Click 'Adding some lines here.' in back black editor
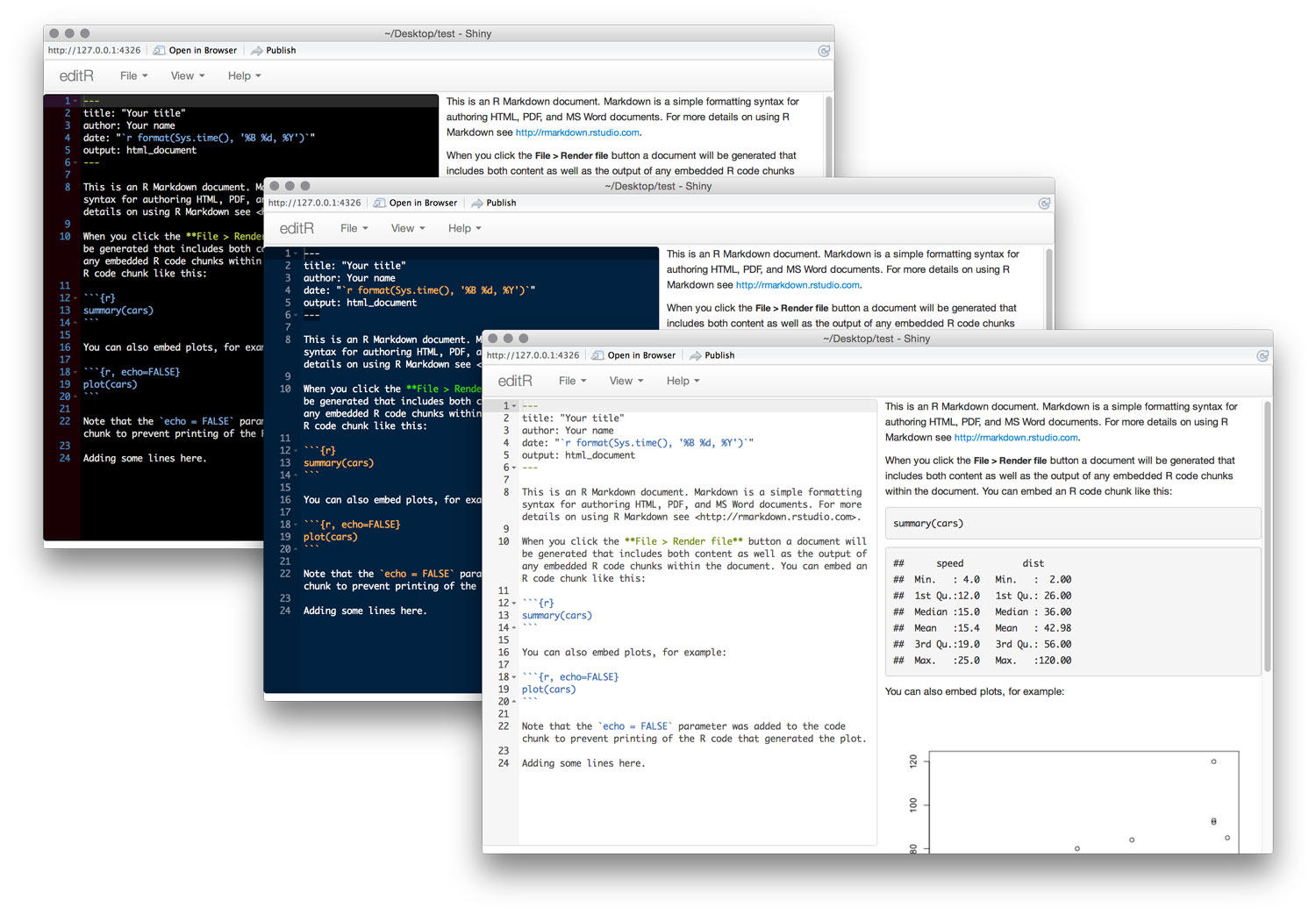Viewport: 1316px width, 915px height. [145, 458]
